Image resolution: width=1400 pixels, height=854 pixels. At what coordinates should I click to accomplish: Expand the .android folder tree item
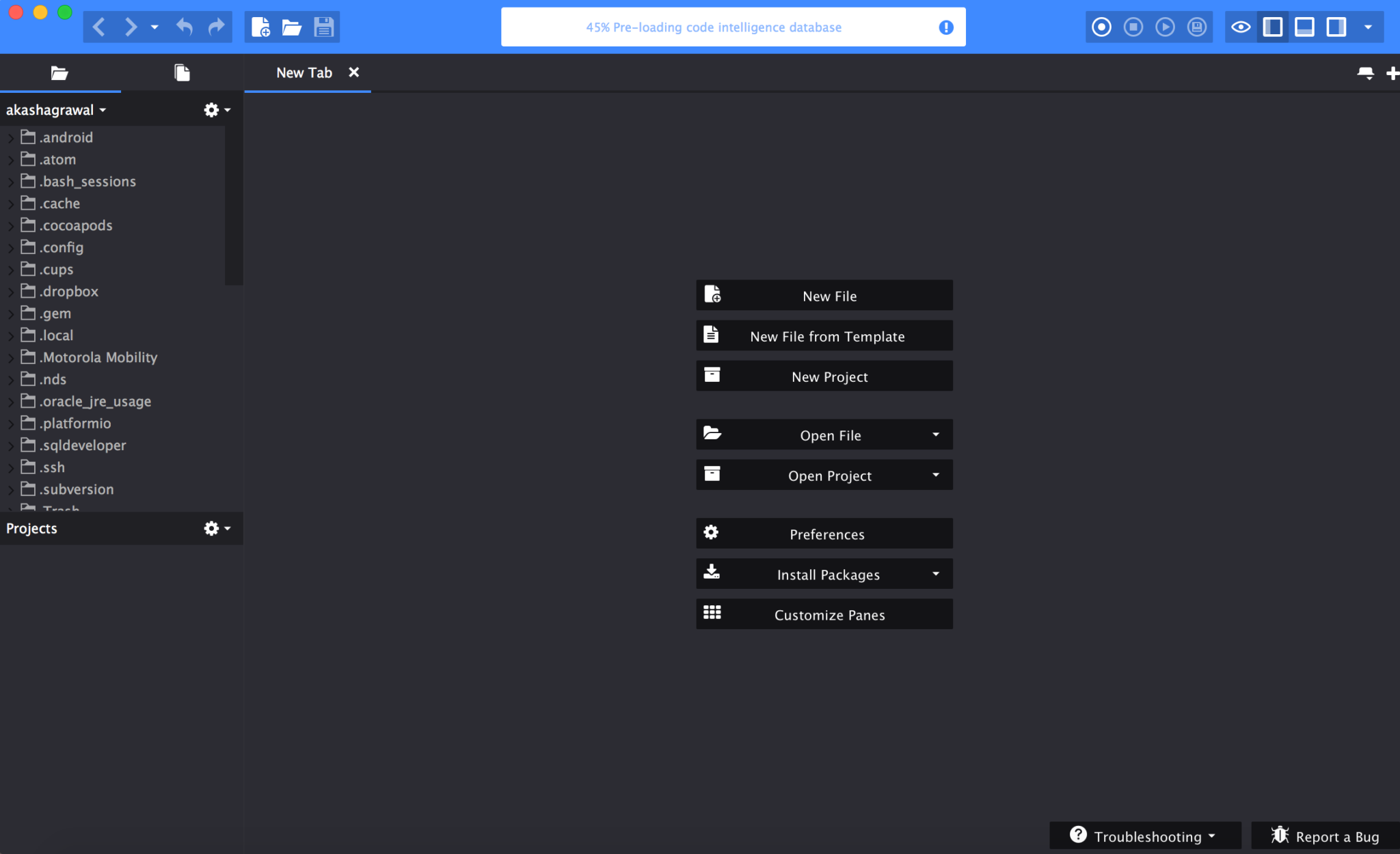pos(11,137)
